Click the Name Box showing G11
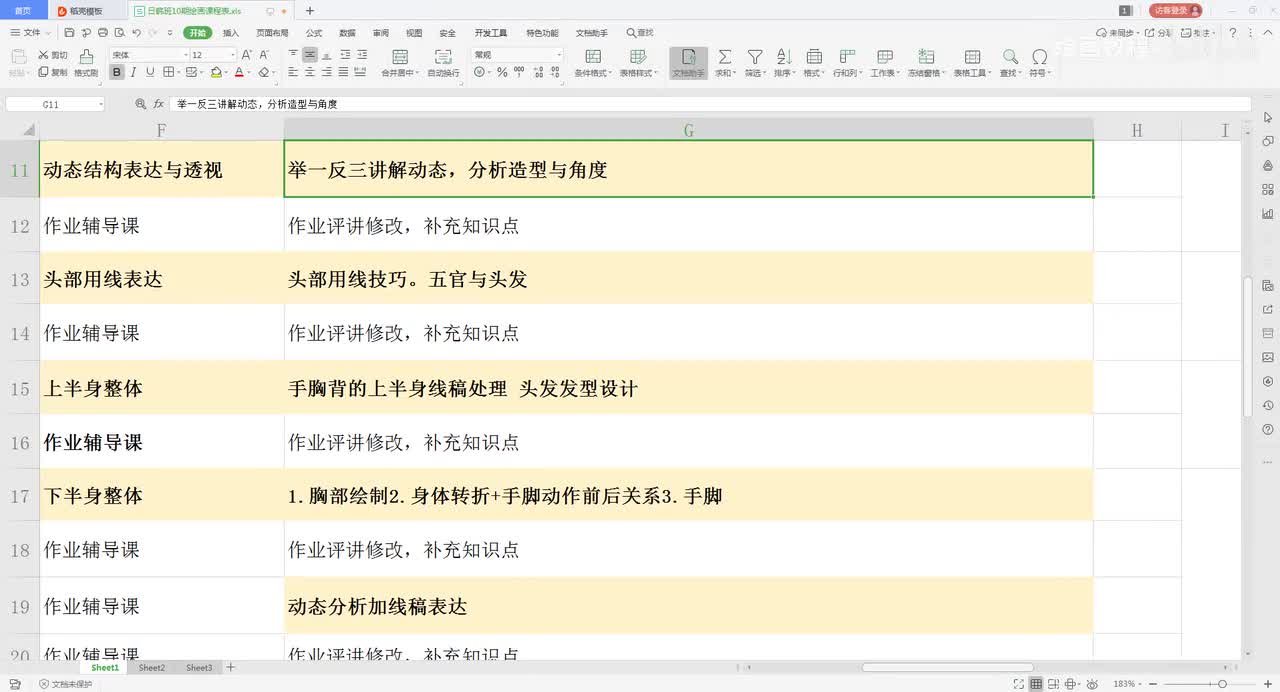Viewport: 1280px width, 692px height. pyautogui.click(x=55, y=104)
